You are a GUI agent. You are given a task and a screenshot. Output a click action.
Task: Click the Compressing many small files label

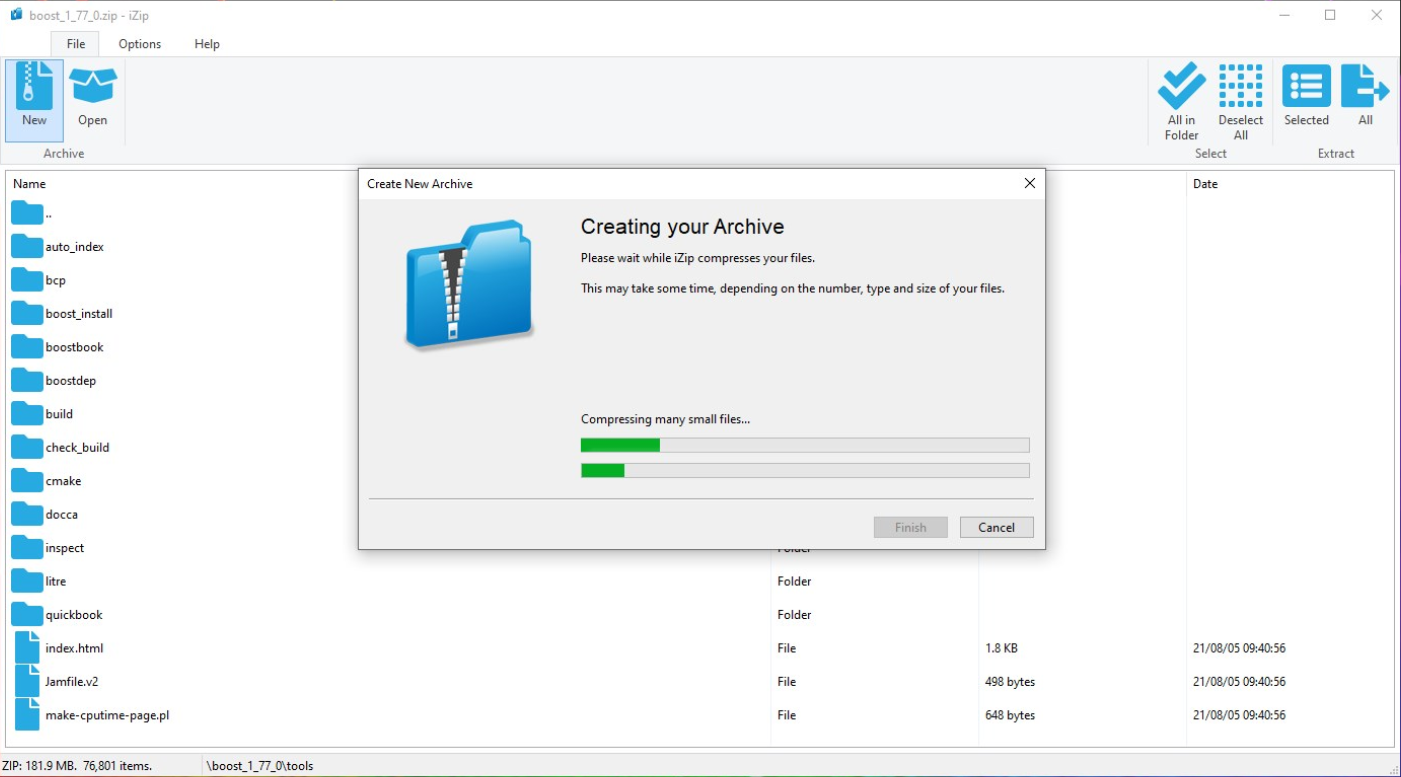(665, 419)
